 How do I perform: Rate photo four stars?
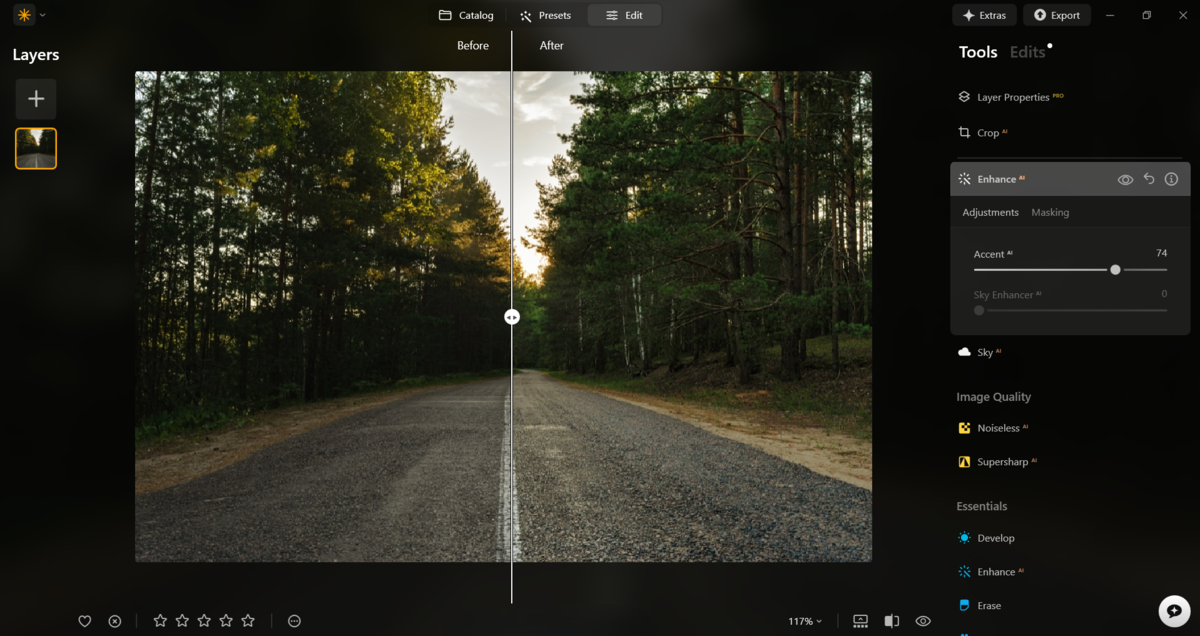226,621
